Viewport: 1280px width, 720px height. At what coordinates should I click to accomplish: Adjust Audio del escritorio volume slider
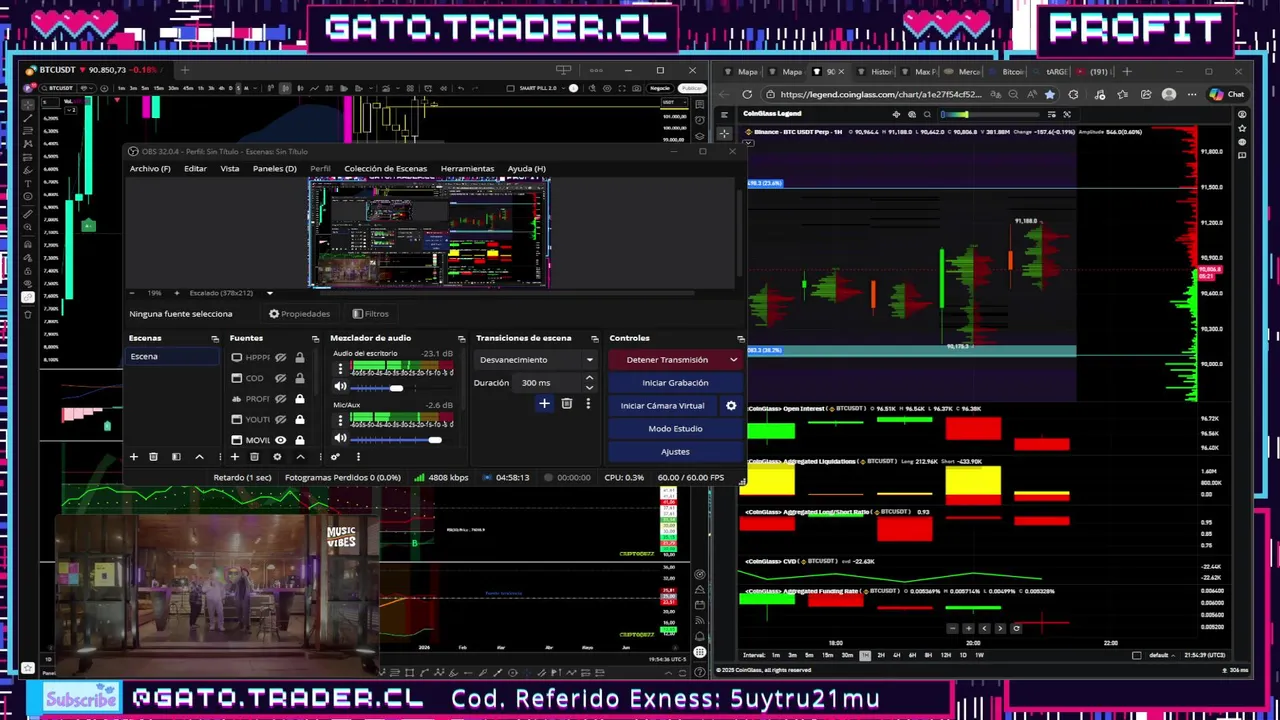coord(396,388)
